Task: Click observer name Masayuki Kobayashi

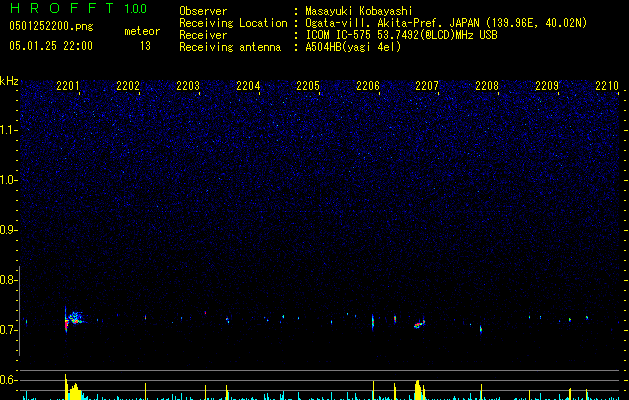Action: [x=359, y=11]
